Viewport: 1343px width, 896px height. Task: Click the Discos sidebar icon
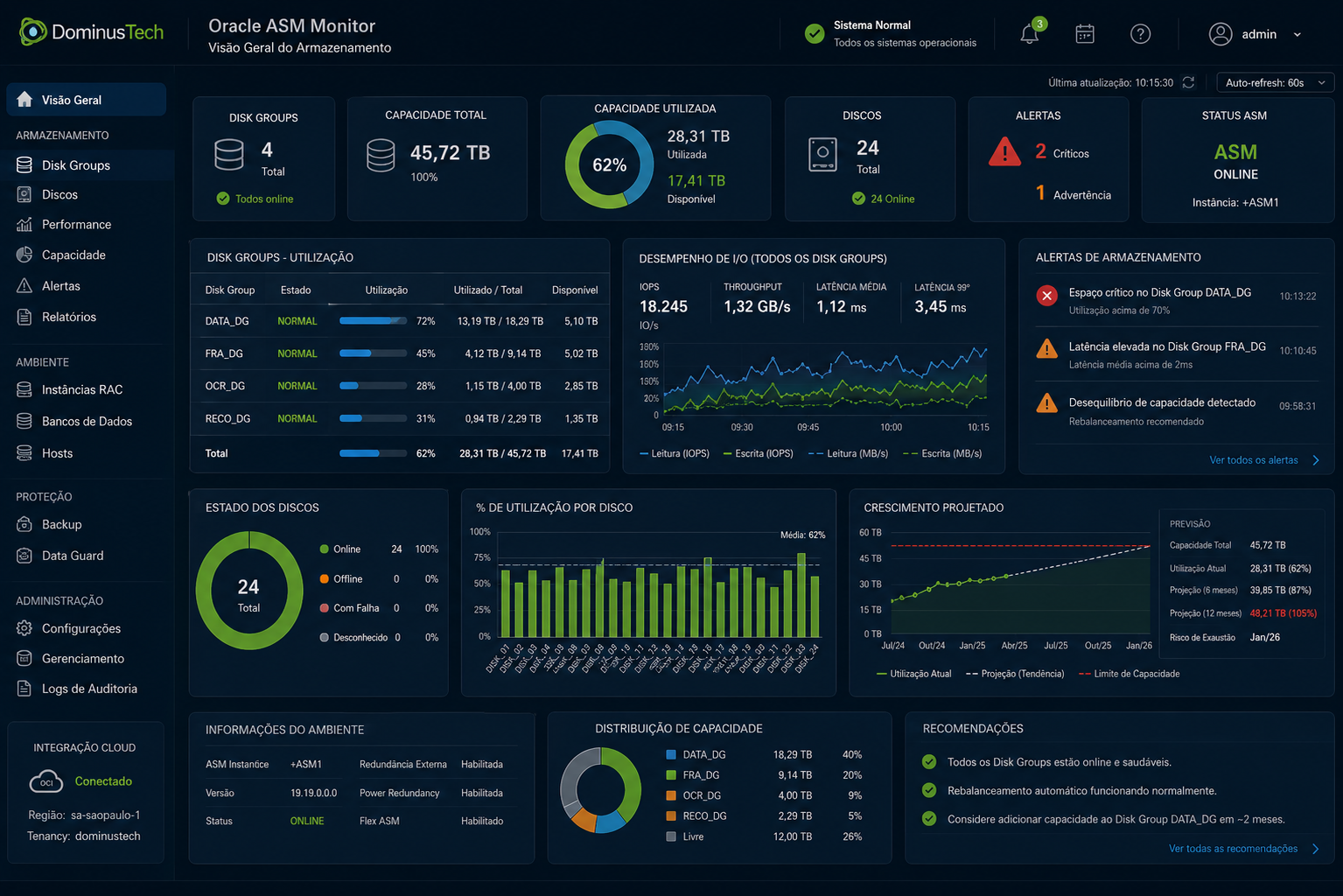(x=24, y=194)
